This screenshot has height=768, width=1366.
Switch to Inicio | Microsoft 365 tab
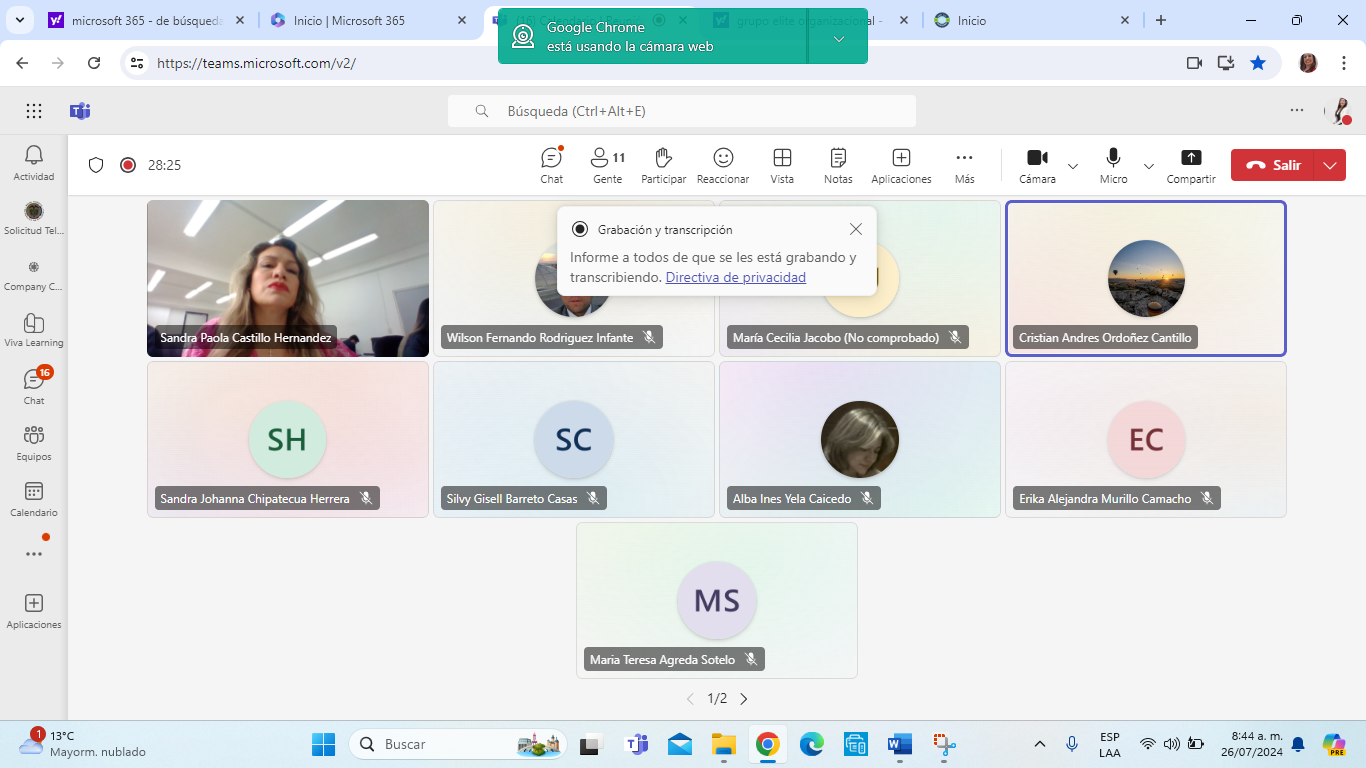pyautogui.click(x=366, y=20)
